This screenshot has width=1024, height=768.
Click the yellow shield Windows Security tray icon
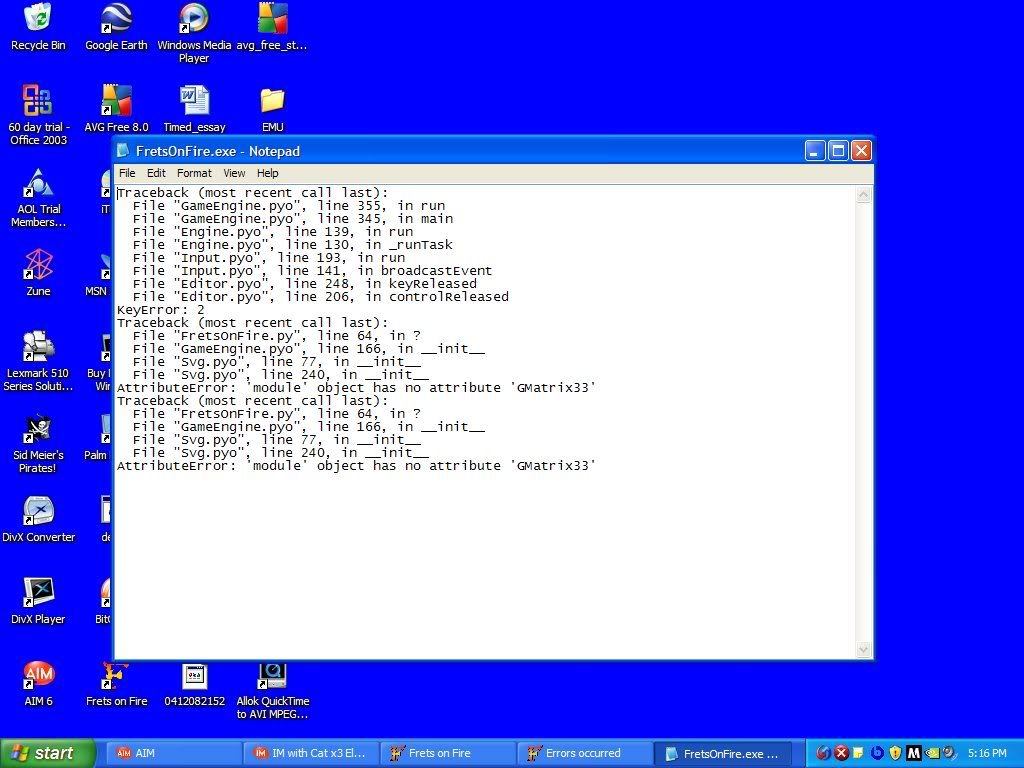(x=895, y=753)
